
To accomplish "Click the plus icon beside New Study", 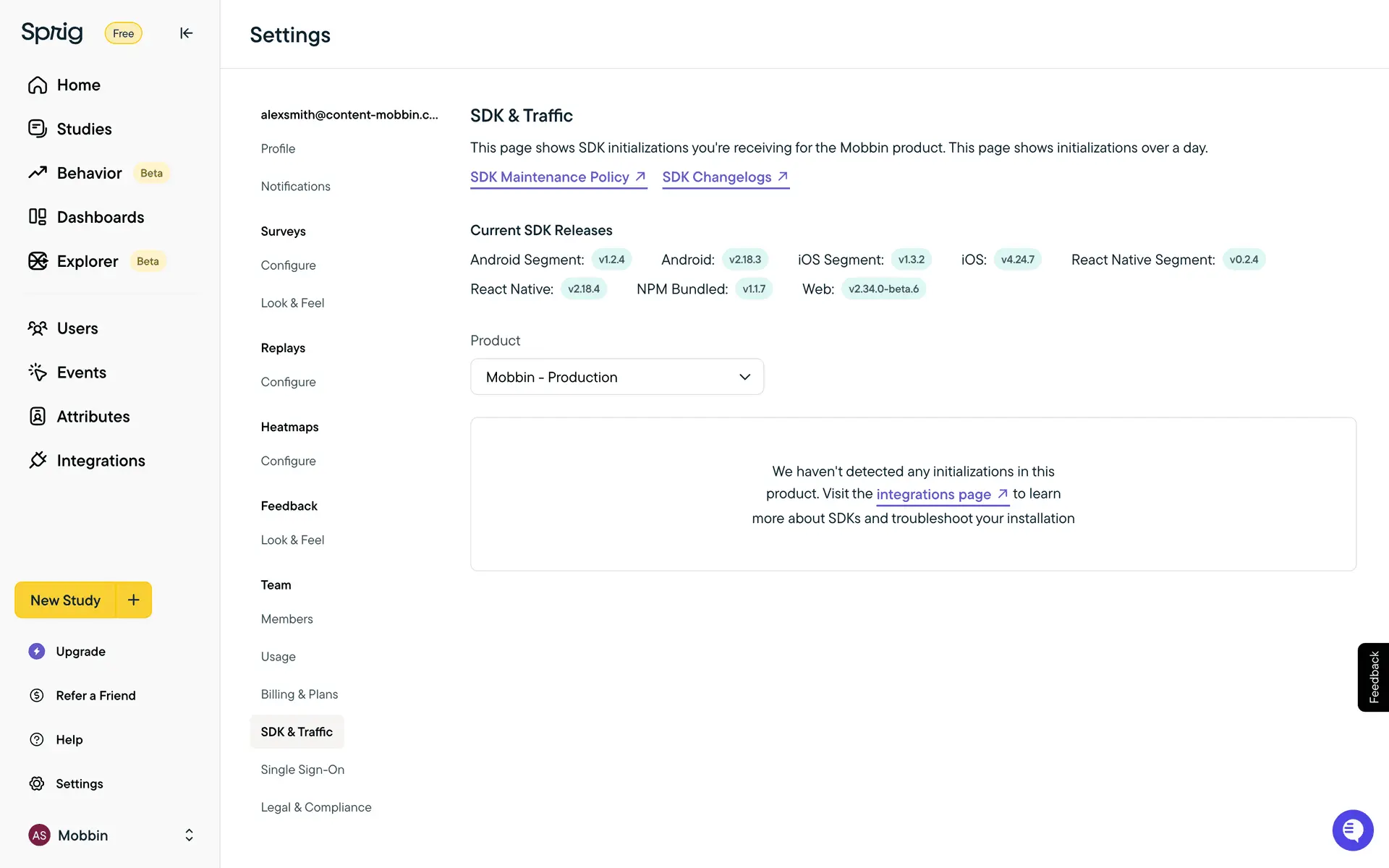I will point(134,600).
